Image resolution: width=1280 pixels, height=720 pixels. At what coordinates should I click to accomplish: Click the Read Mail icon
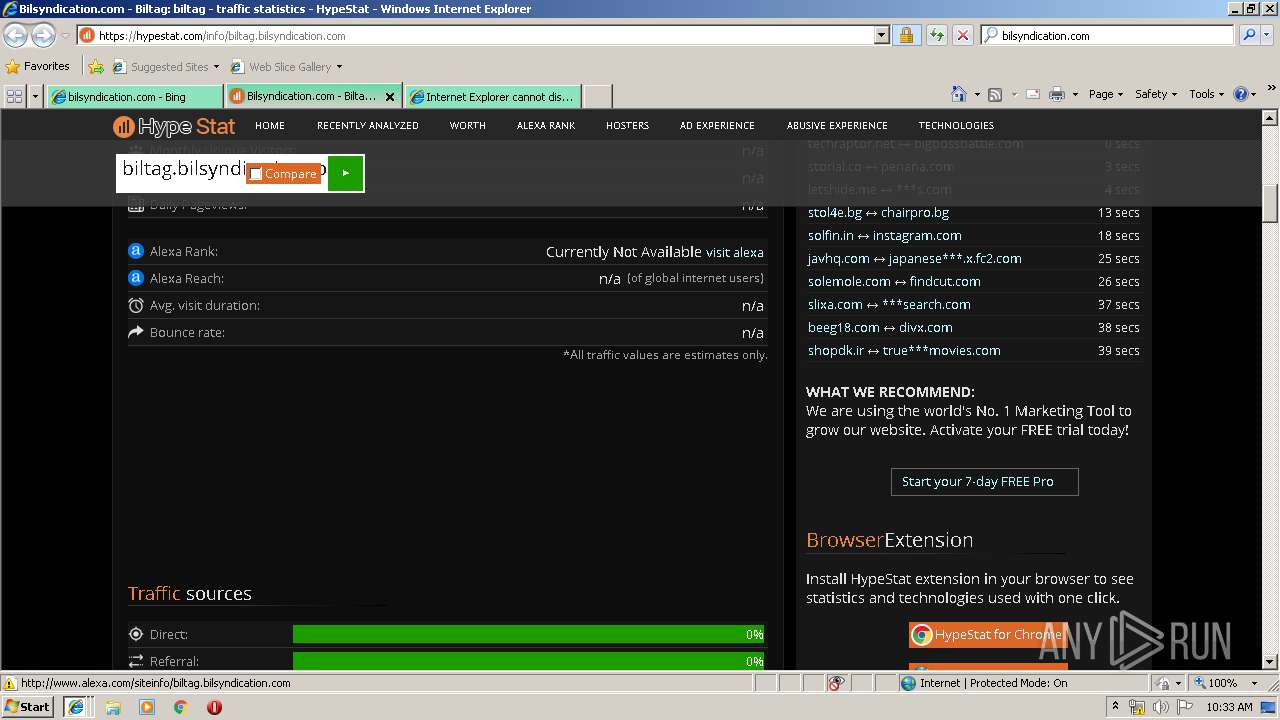(1032, 94)
